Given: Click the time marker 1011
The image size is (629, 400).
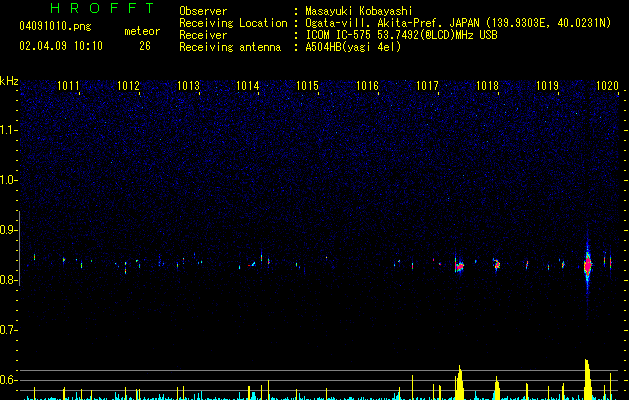Looking at the screenshot, I should click(x=68, y=86).
